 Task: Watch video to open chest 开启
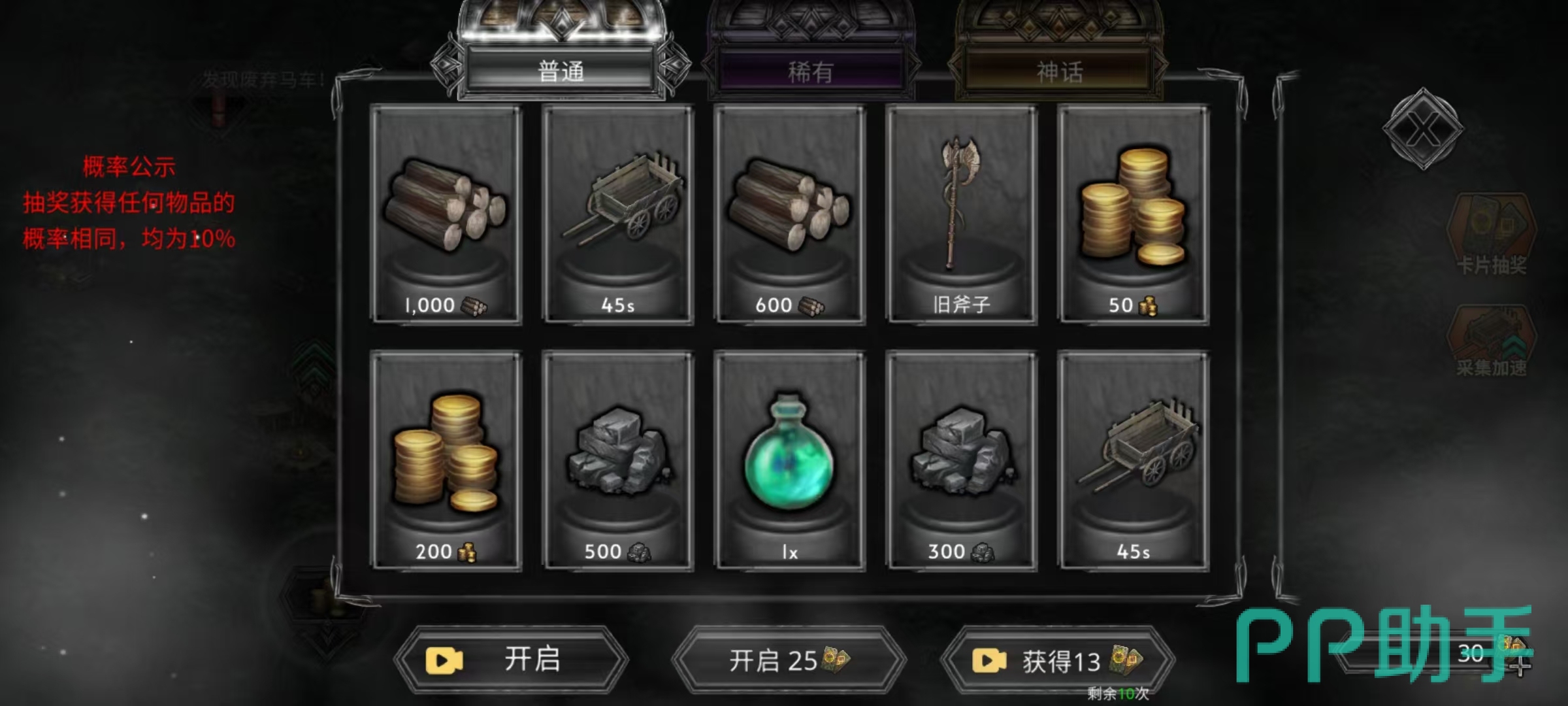tap(511, 660)
